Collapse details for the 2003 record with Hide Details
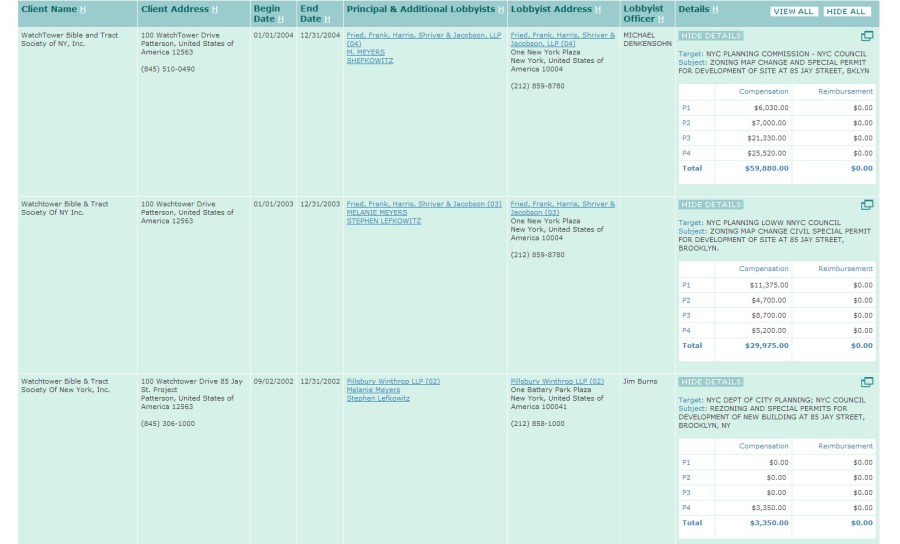 point(710,204)
